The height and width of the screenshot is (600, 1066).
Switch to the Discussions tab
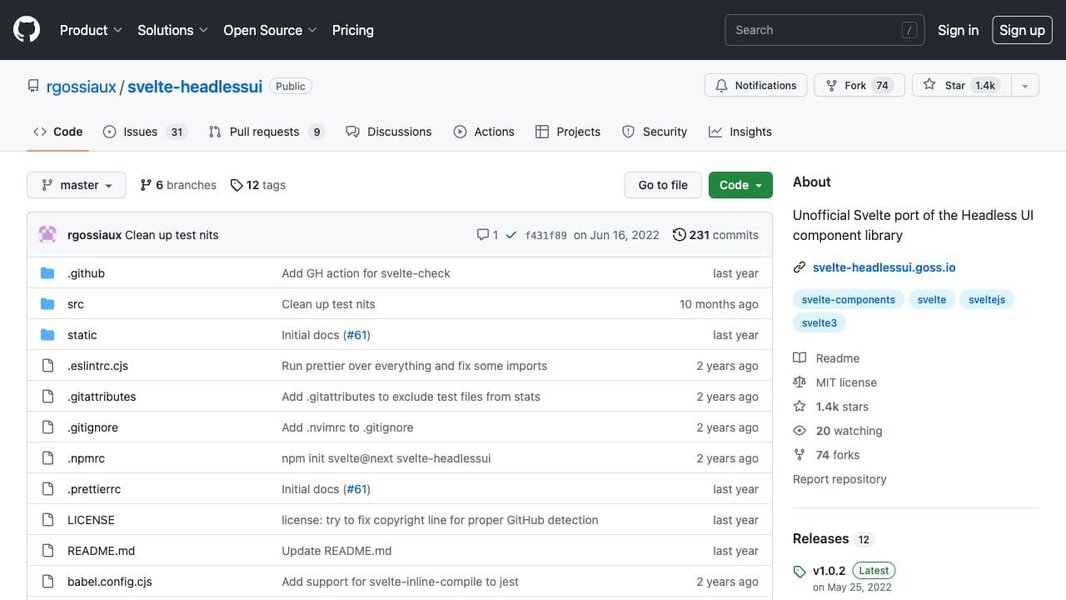tap(388, 132)
